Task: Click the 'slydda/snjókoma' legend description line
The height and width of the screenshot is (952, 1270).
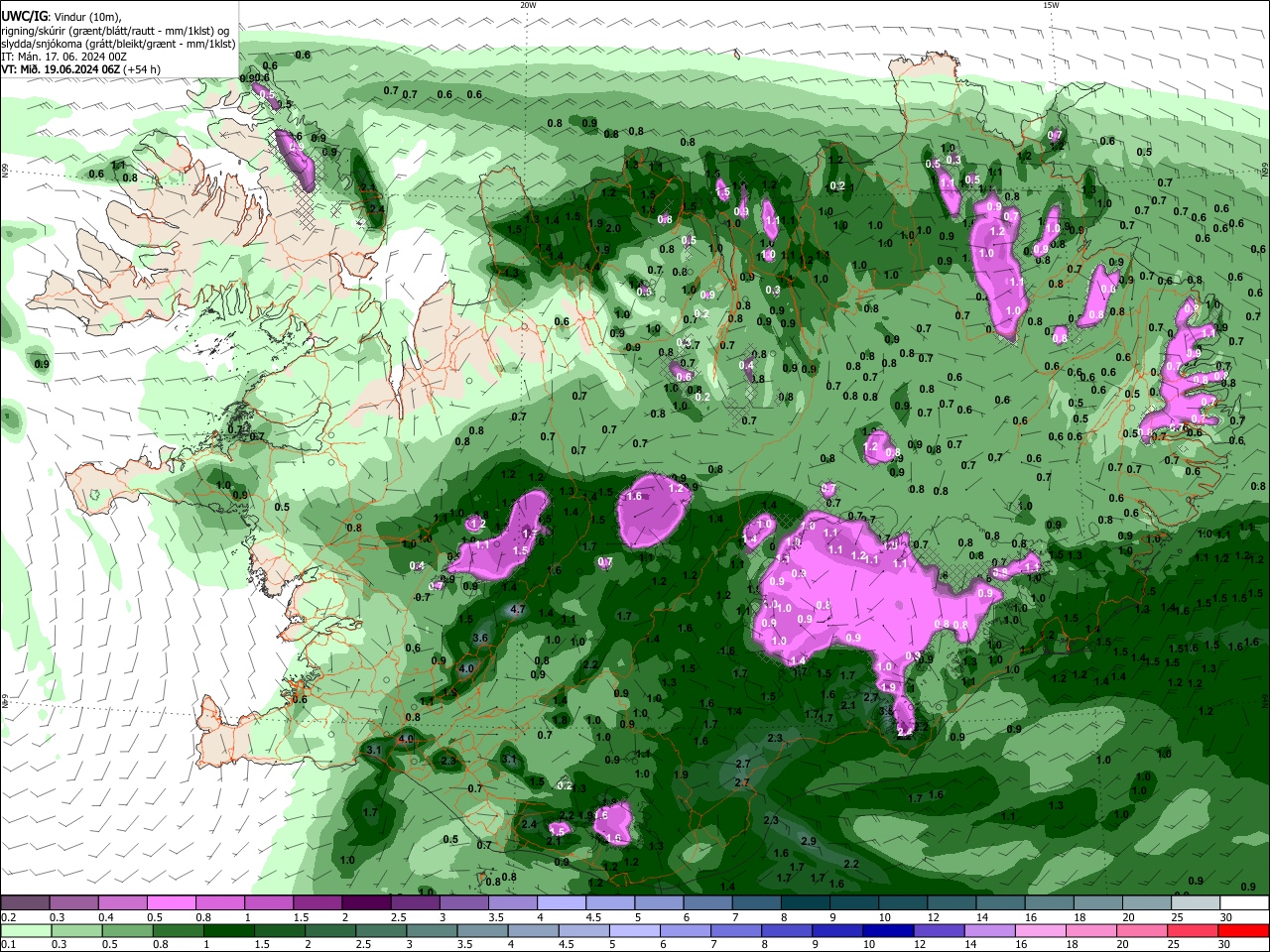Action: pos(118,44)
